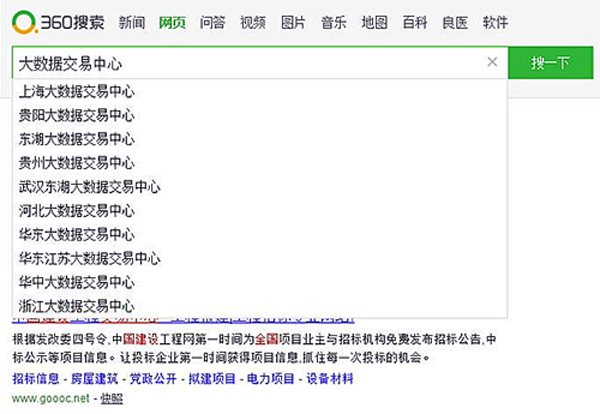Open the 快照 cached page link
Image resolution: width=600 pixels, height=414 pixels.
coord(111,399)
